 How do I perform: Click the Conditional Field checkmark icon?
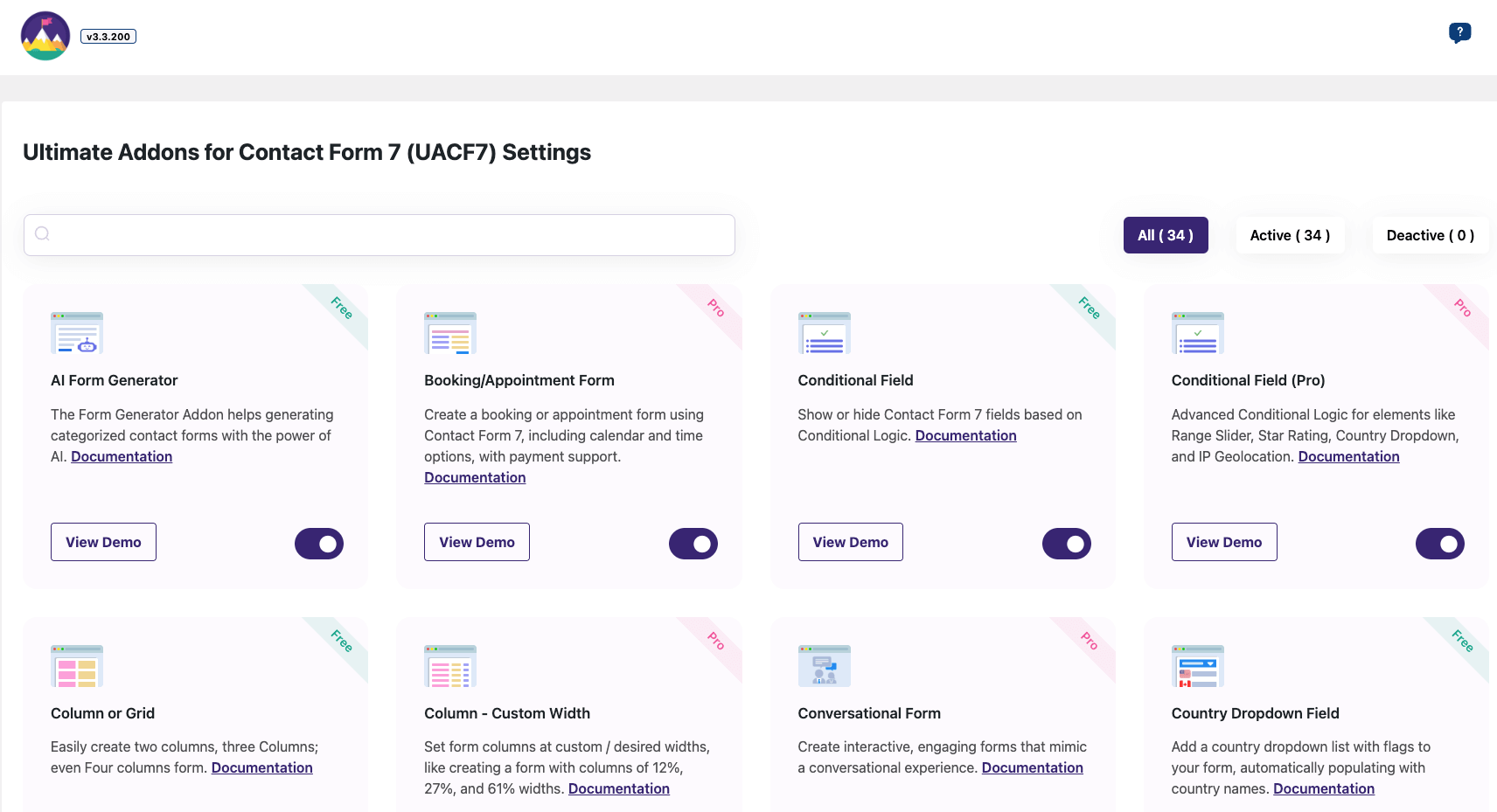pyautogui.click(x=823, y=332)
